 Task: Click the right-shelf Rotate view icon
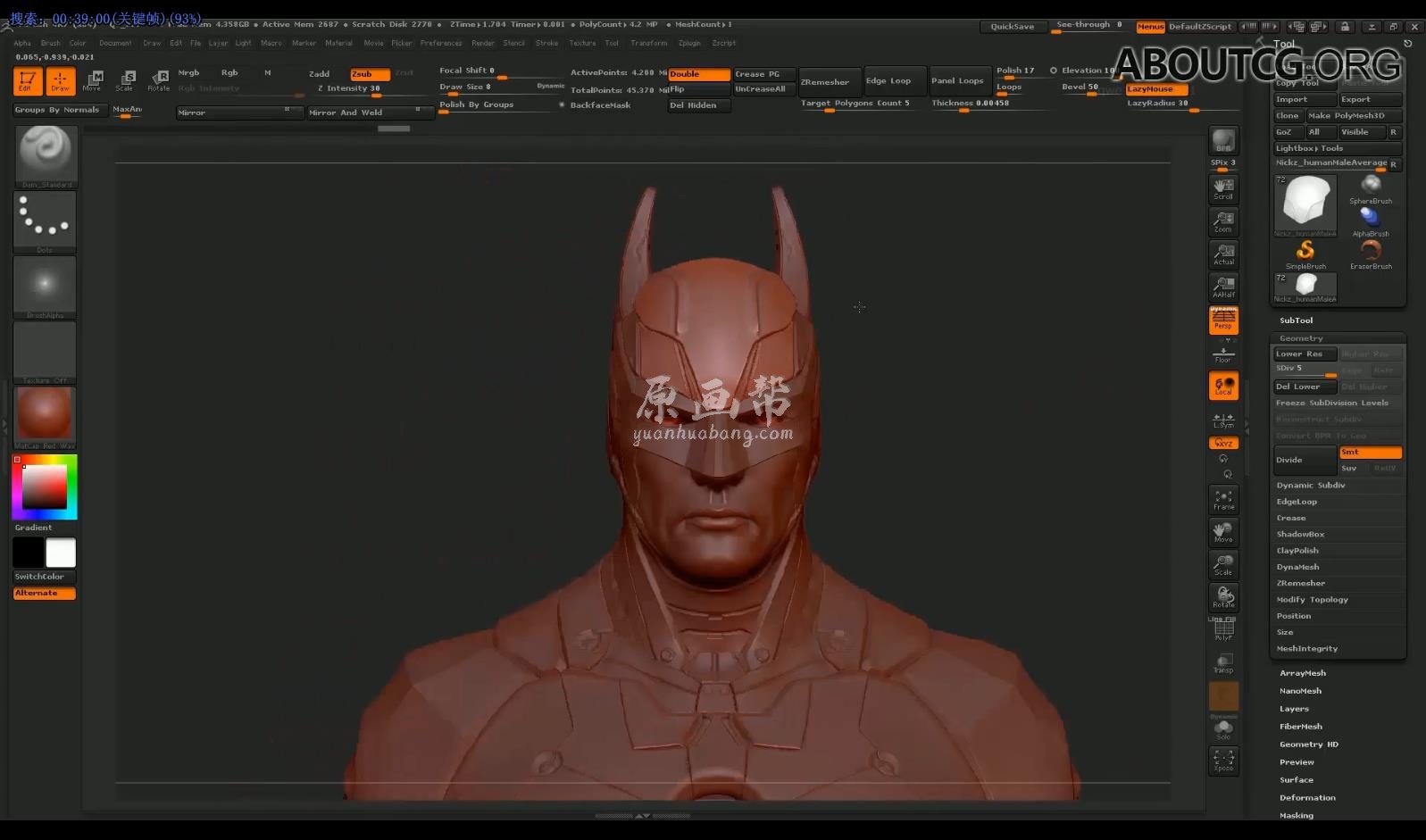pyautogui.click(x=1223, y=597)
